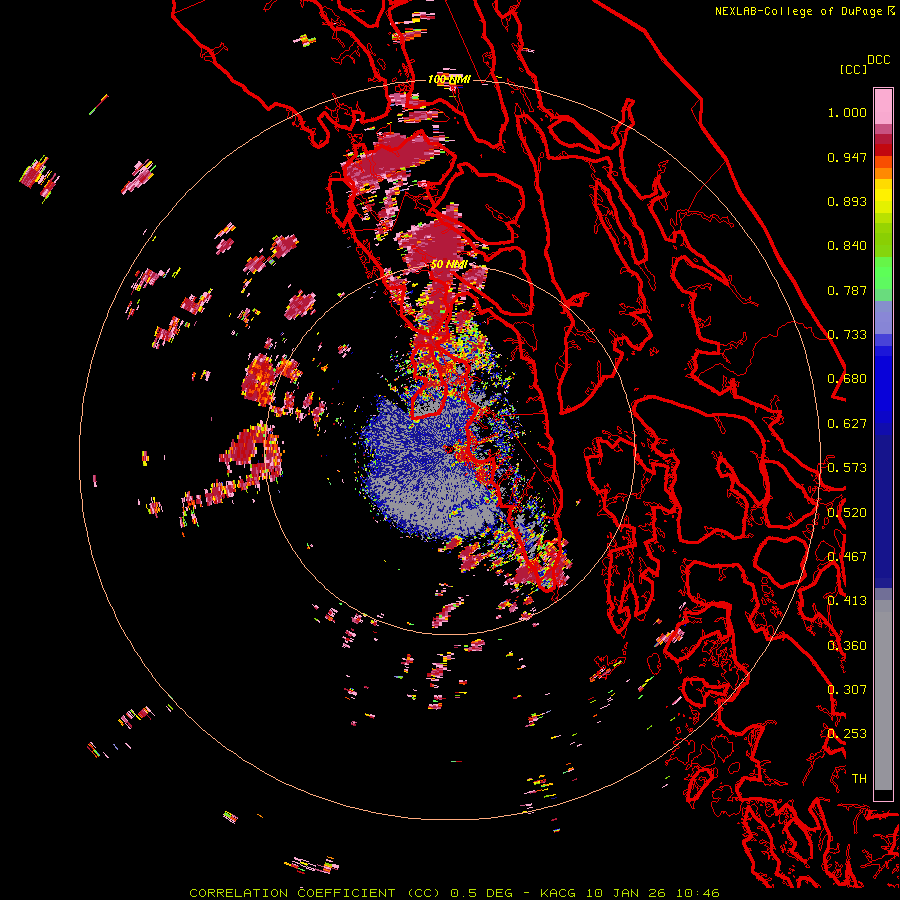
Task: Select the 0.893 scale value
Action: 847,201
